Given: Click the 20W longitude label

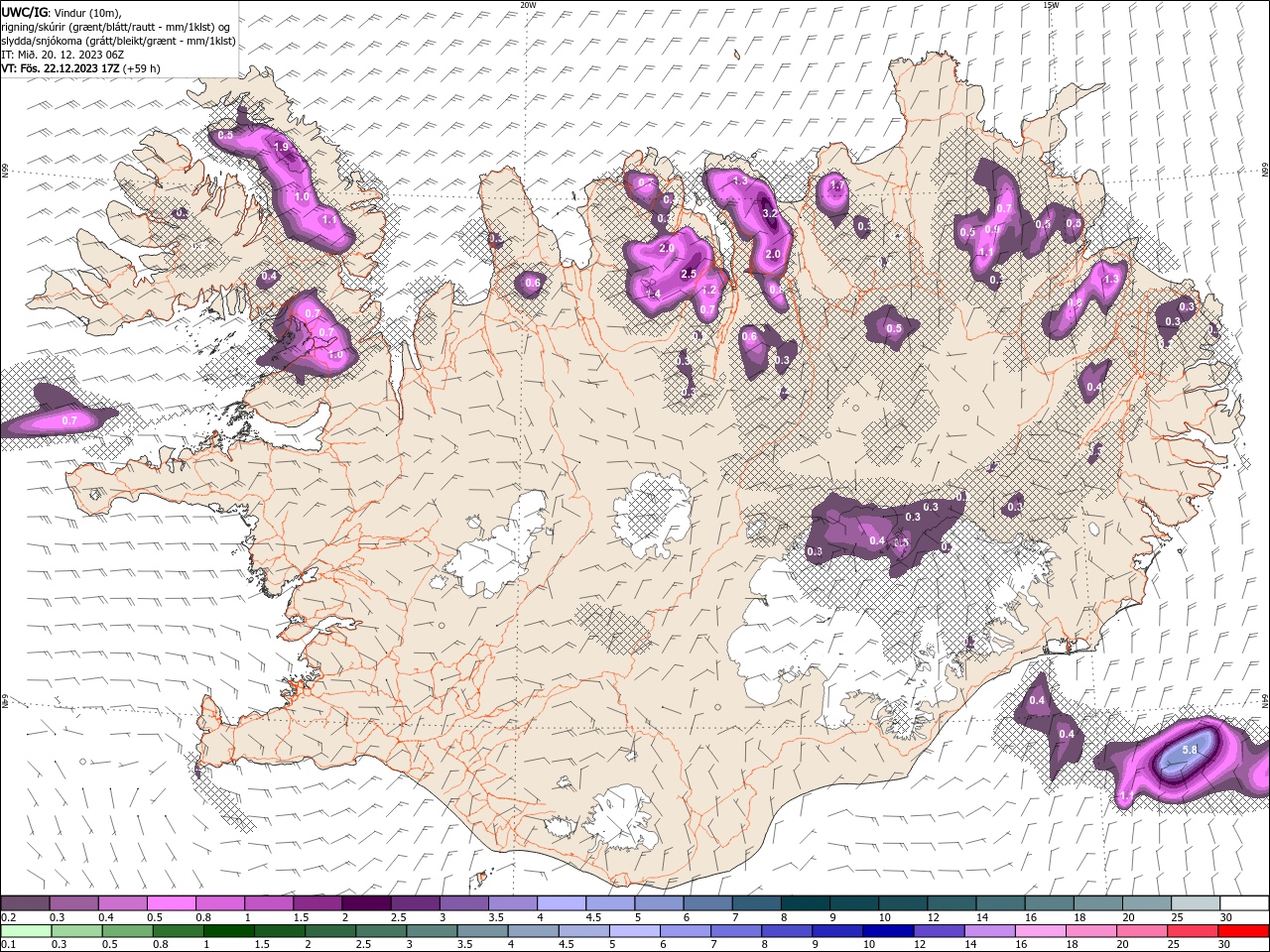Looking at the screenshot, I should point(528,5).
